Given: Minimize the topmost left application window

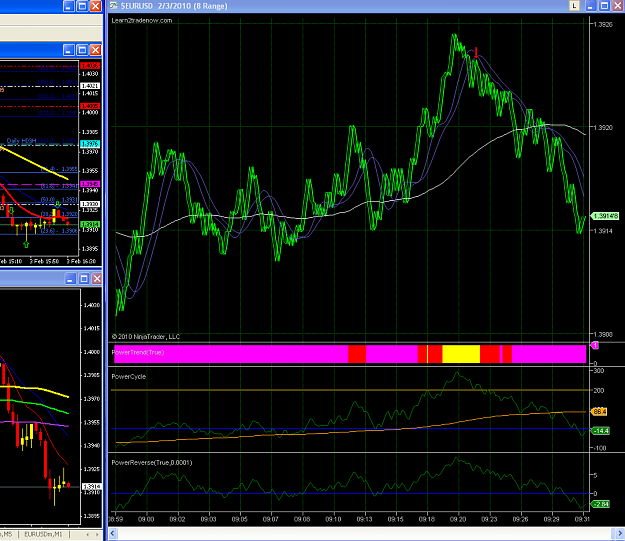Looking at the screenshot, I should [69, 6].
